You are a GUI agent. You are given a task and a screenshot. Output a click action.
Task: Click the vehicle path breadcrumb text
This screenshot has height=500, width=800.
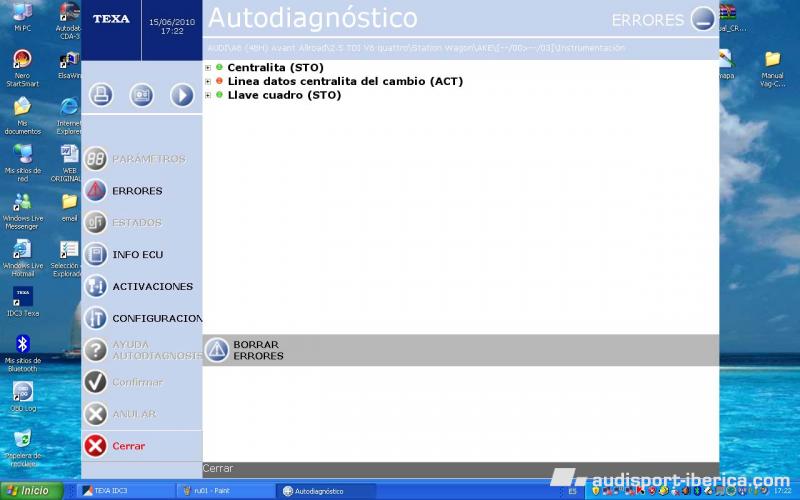(416, 48)
